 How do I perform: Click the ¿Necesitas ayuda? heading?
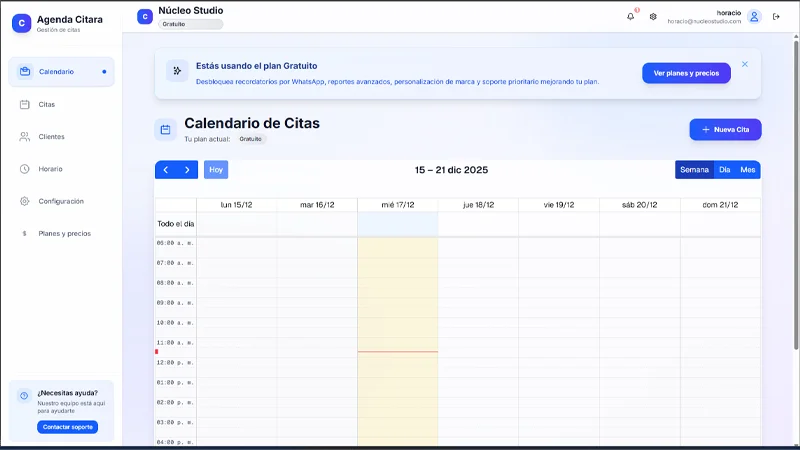click(67, 393)
